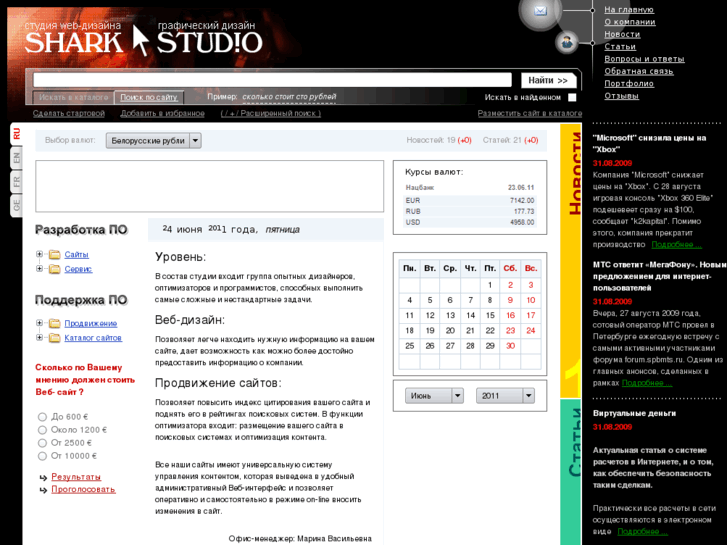Open the 2011 year dropdown
The height and width of the screenshot is (545, 727).
(x=505, y=396)
